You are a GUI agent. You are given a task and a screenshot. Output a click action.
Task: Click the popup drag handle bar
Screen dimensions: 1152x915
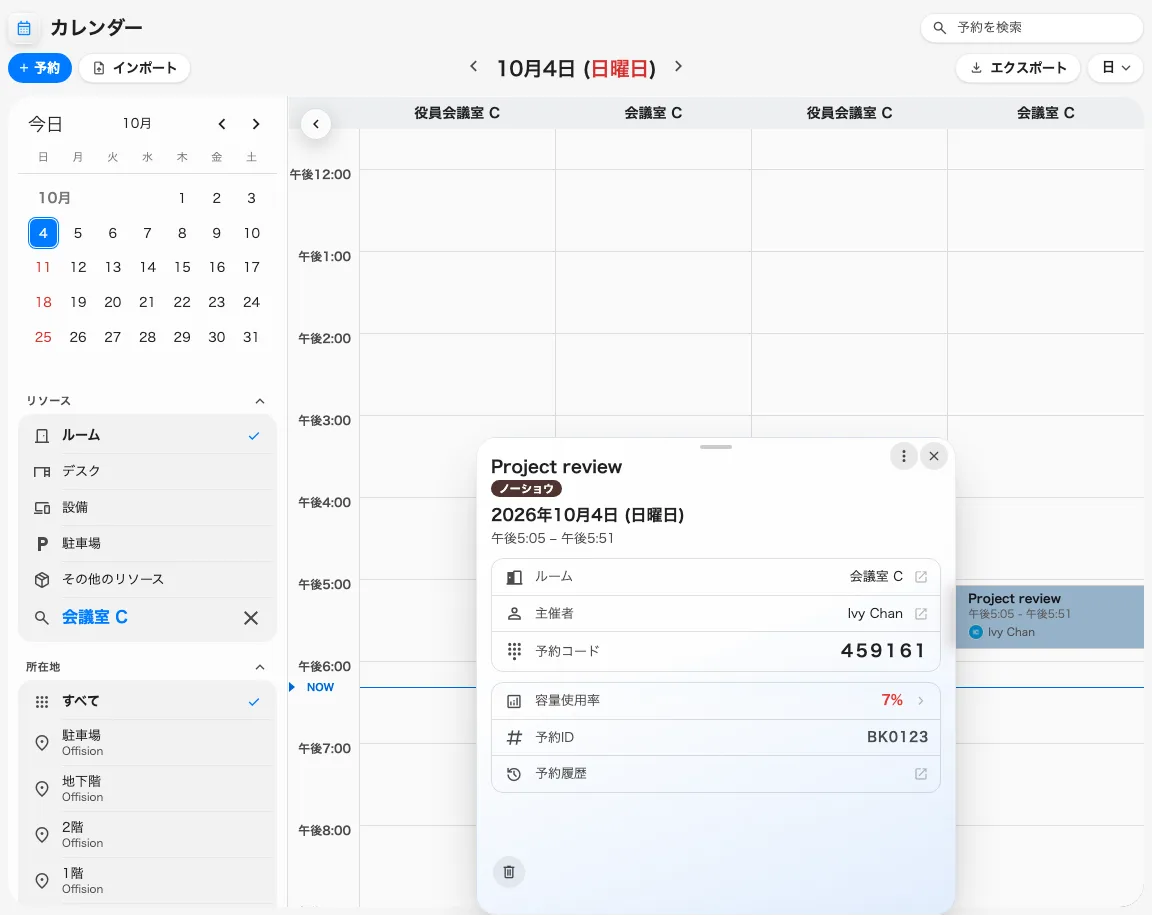click(716, 447)
